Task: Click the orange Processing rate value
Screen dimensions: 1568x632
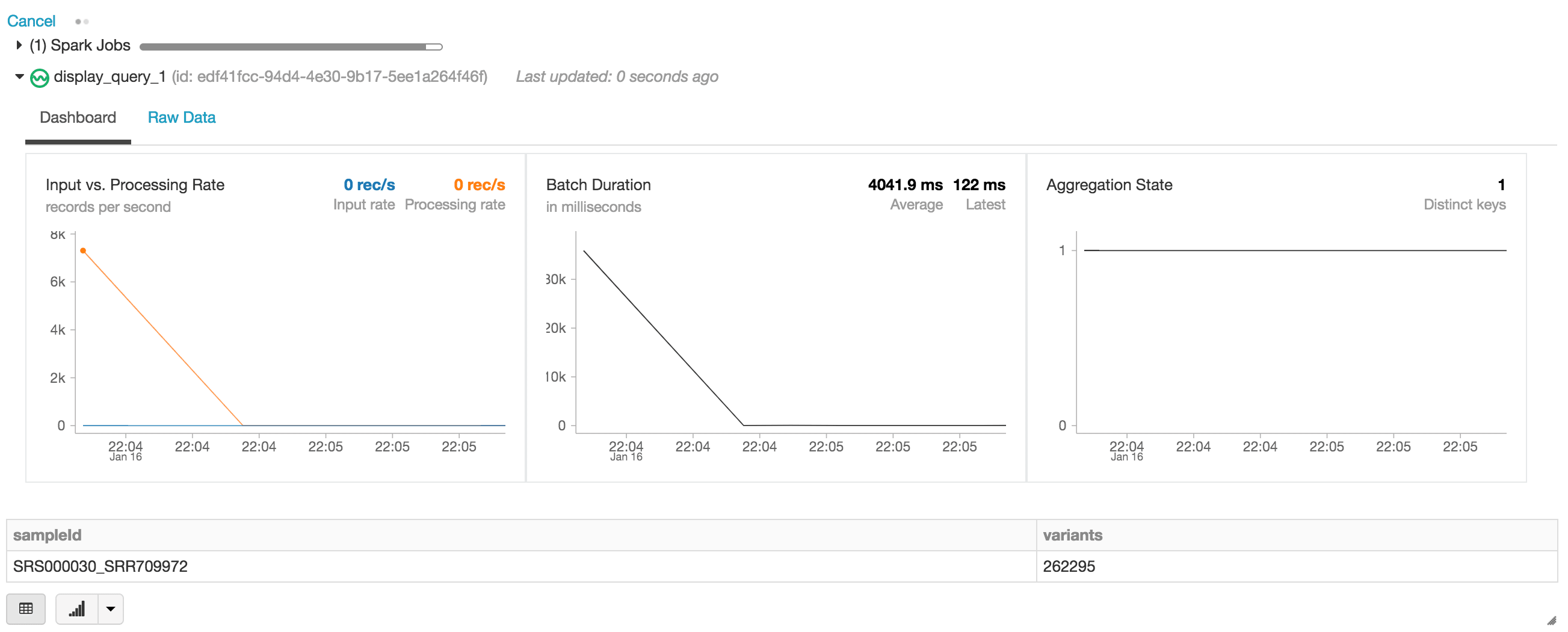Action: (479, 185)
